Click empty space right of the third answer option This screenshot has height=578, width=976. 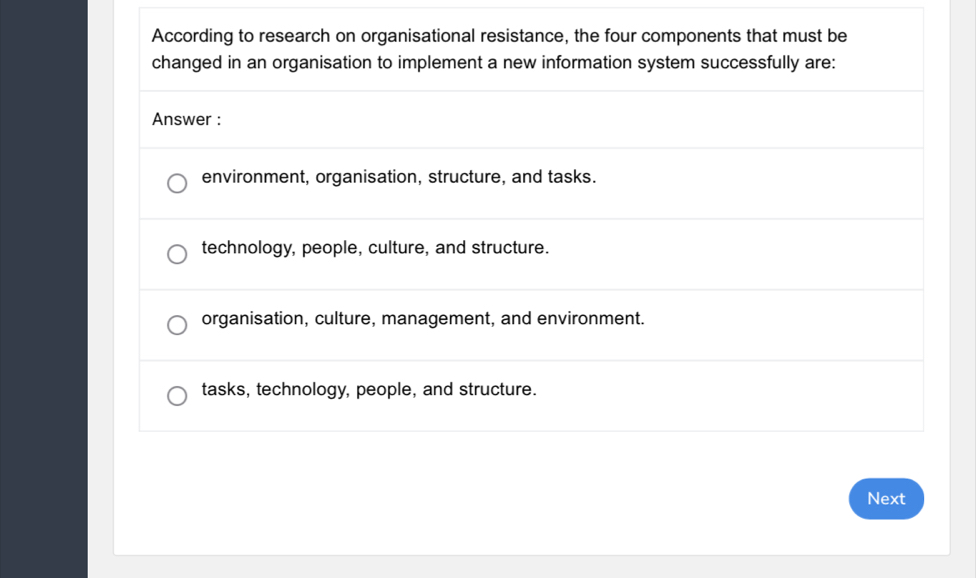800,325
